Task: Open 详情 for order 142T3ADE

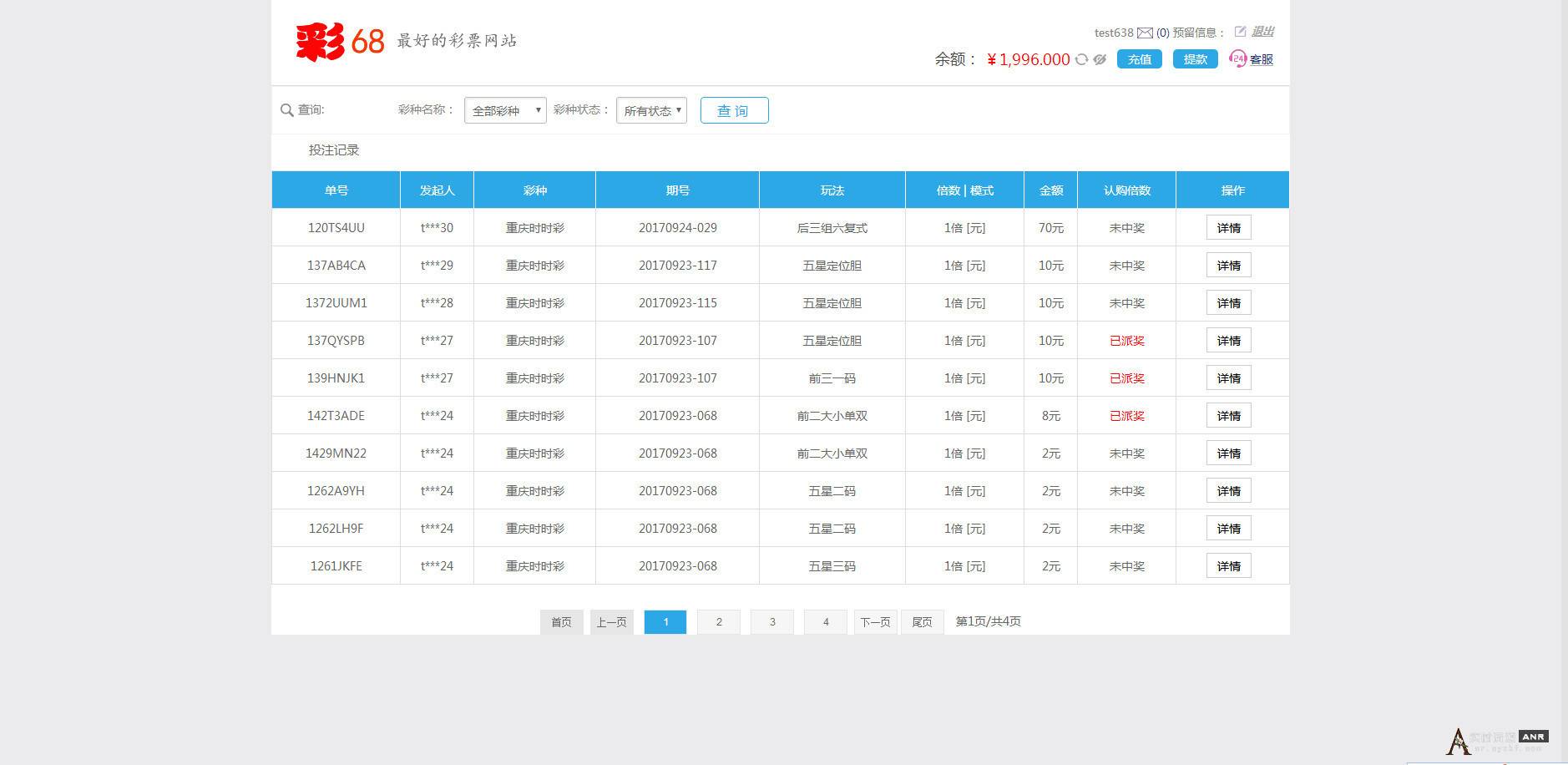Action: click(x=1229, y=416)
